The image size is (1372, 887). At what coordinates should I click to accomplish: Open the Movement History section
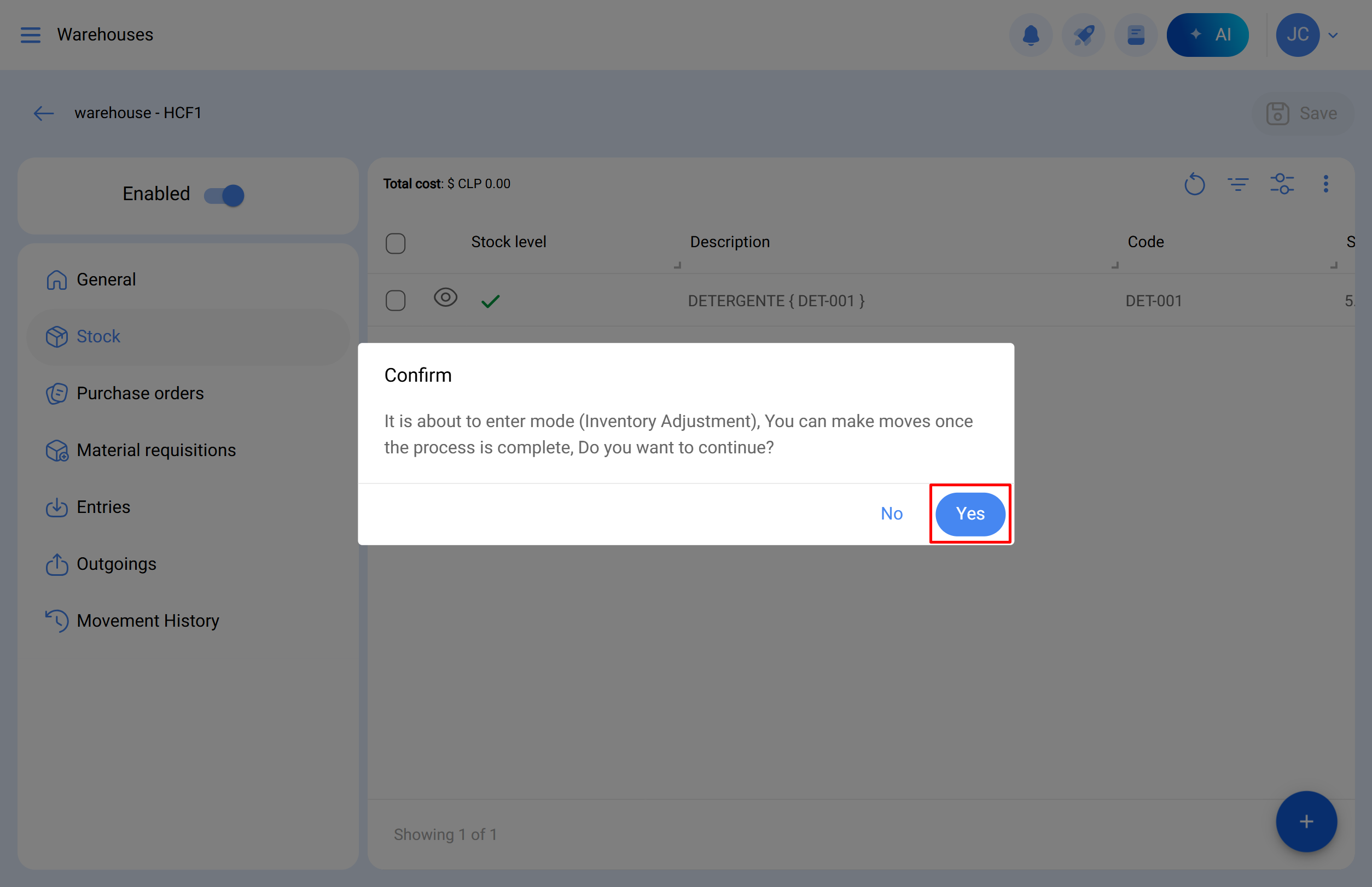pyautogui.click(x=148, y=620)
